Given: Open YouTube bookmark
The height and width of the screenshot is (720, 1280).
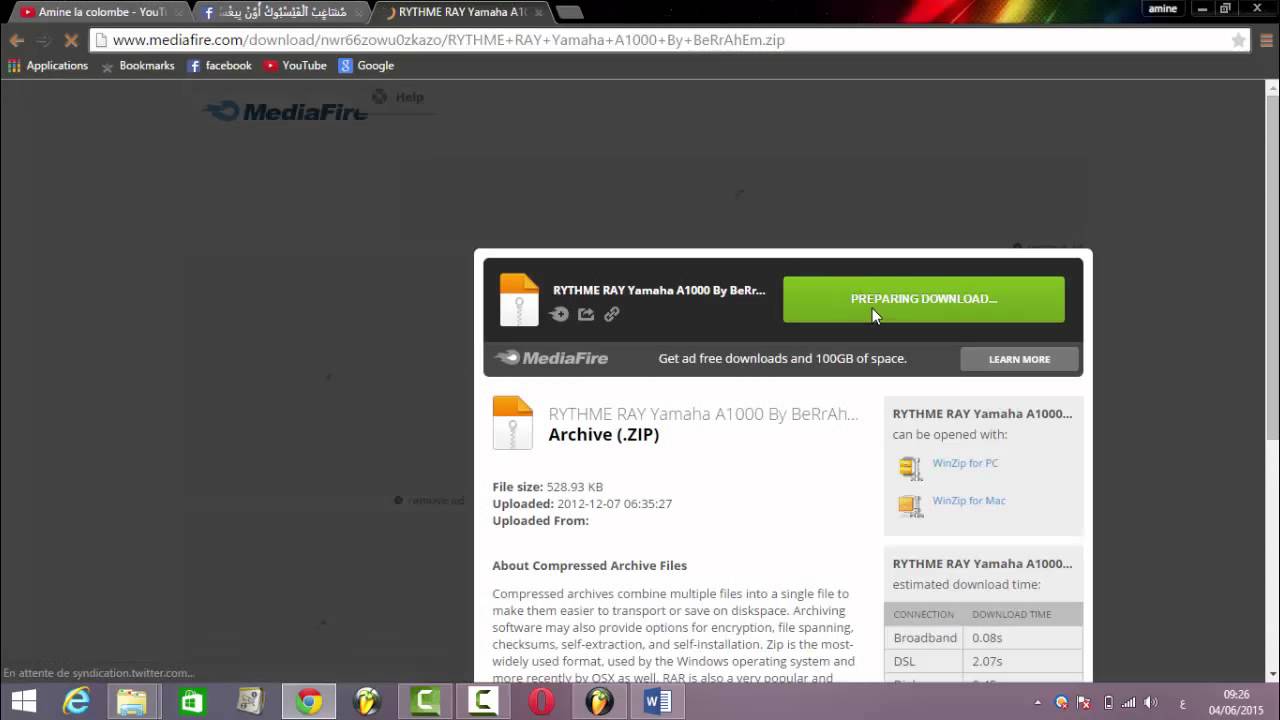Looking at the screenshot, I should [295, 65].
